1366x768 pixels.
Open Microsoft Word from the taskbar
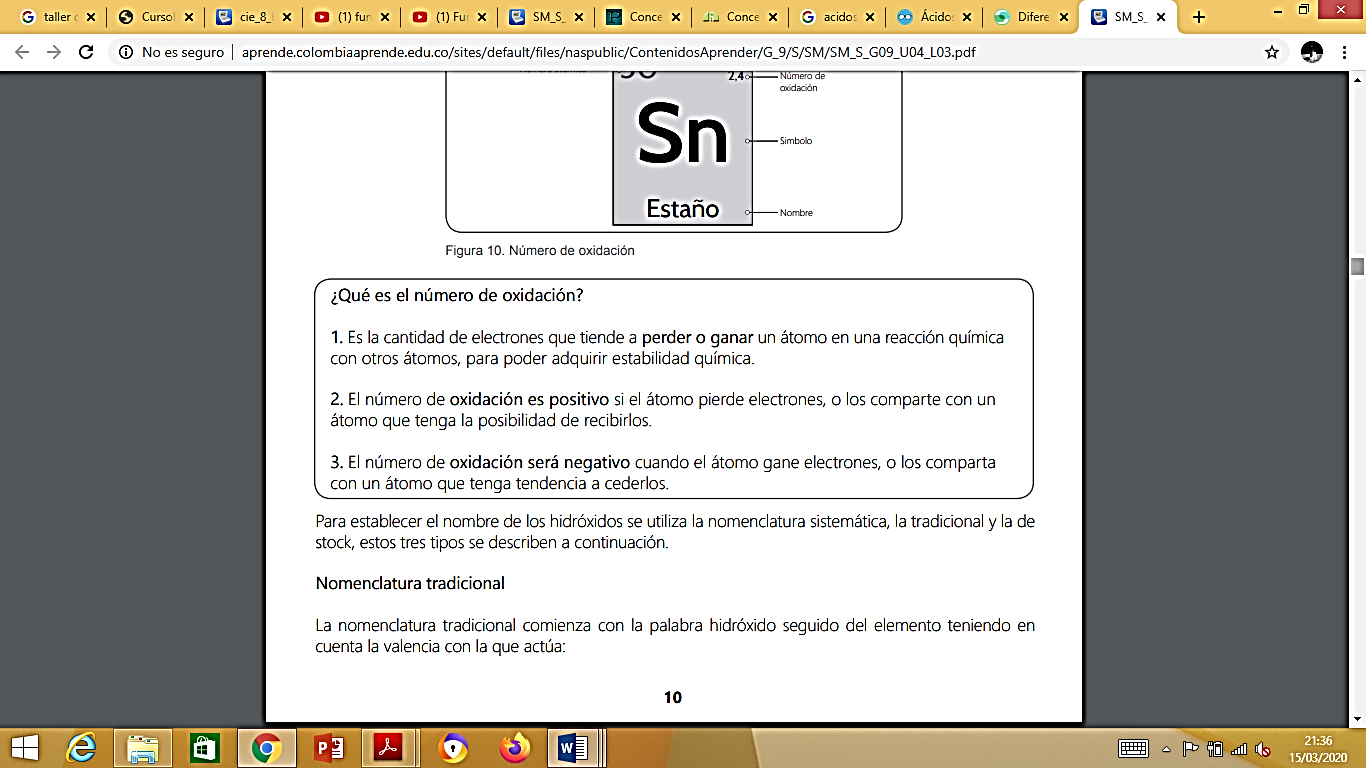(574, 747)
